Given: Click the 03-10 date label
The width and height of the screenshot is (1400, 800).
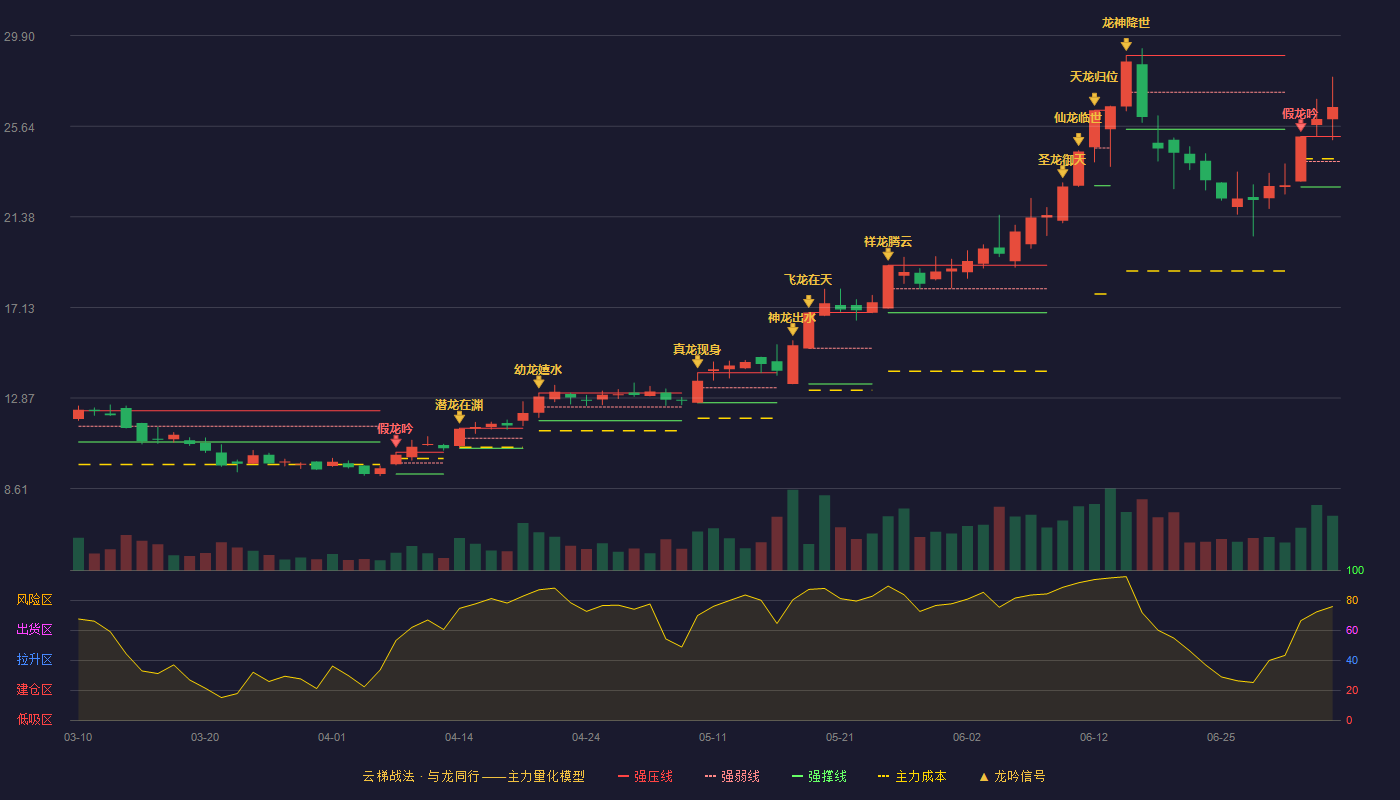Looking at the screenshot, I should pyautogui.click(x=78, y=737).
